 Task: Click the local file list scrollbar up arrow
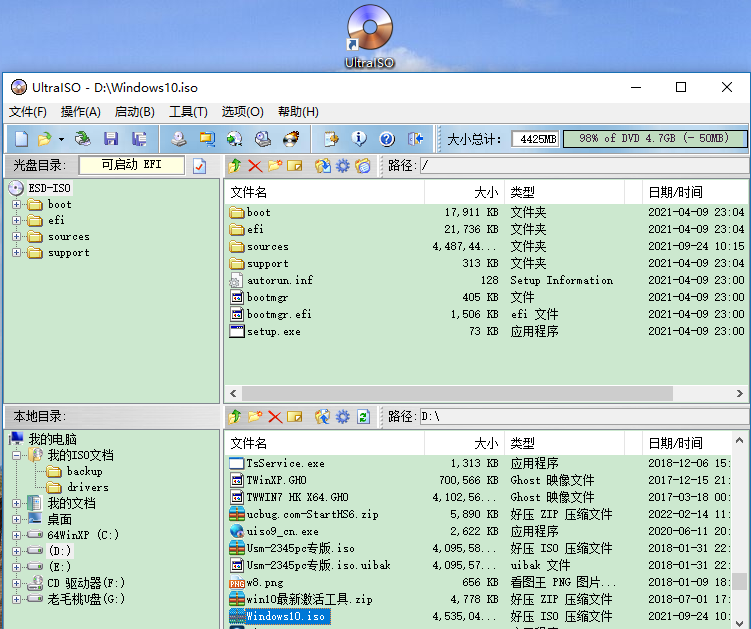coord(739,440)
